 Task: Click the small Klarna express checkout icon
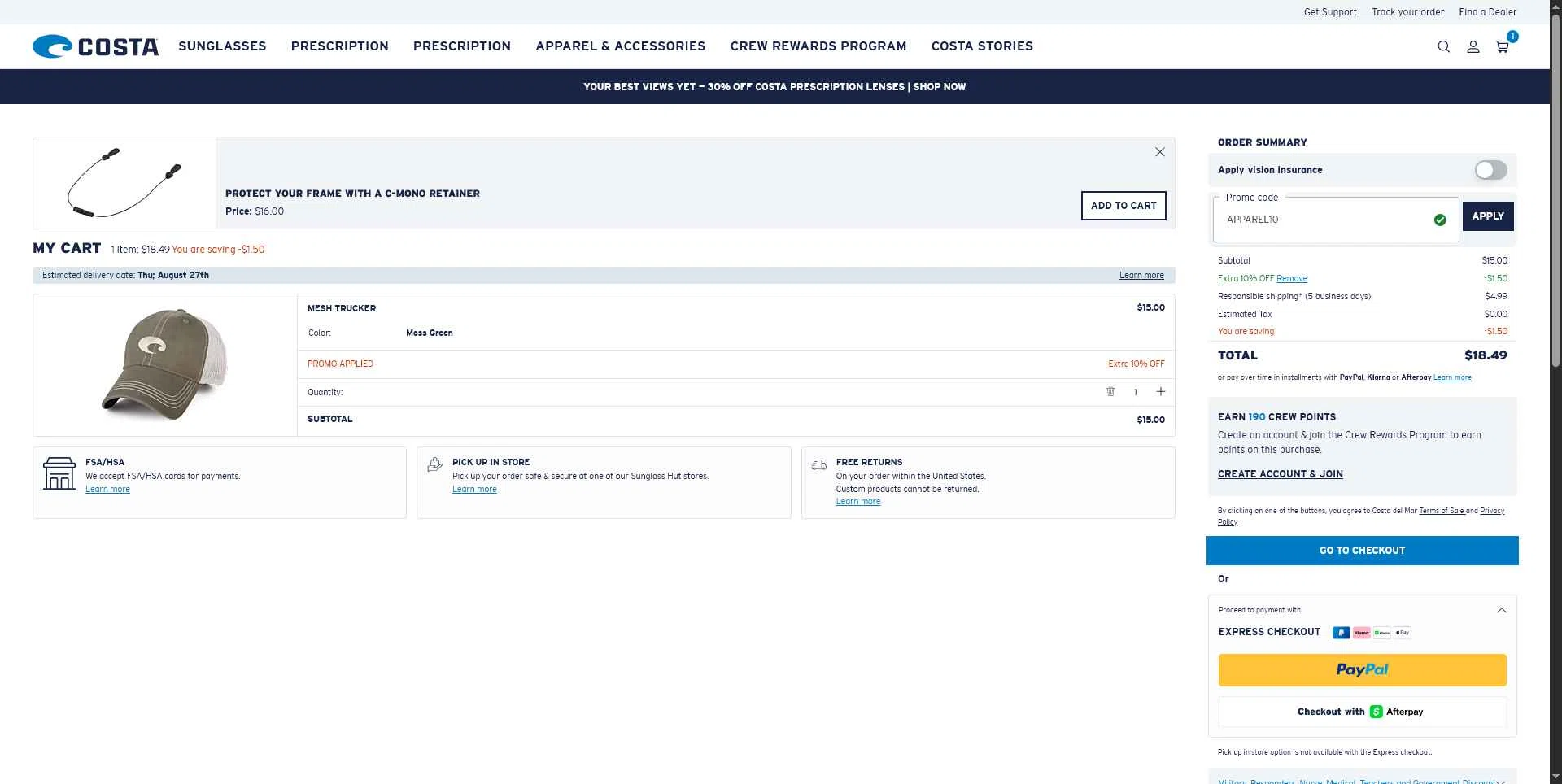[1362, 633]
